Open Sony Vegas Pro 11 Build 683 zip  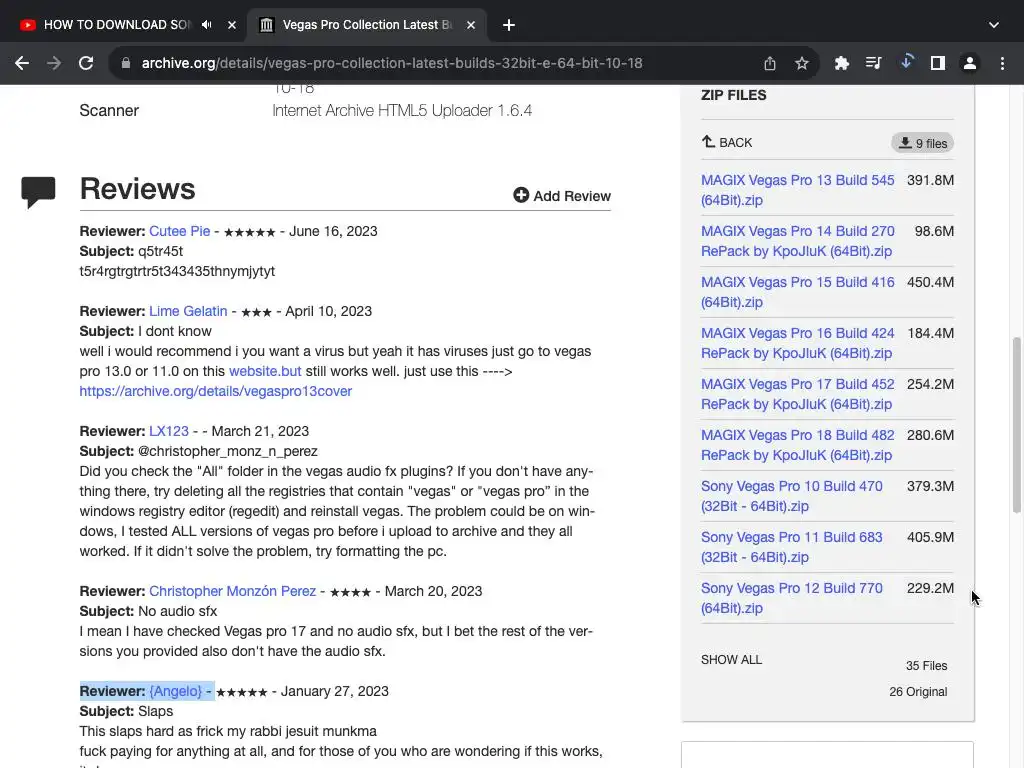(x=792, y=547)
